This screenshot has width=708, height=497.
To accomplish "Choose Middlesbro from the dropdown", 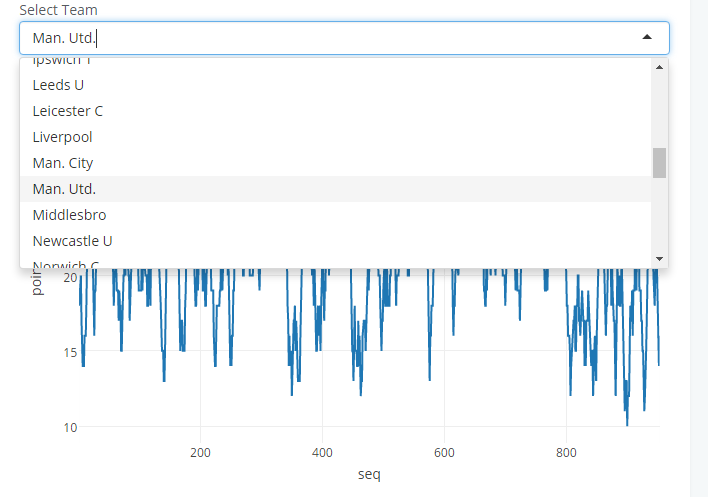I will (x=69, y=215).
